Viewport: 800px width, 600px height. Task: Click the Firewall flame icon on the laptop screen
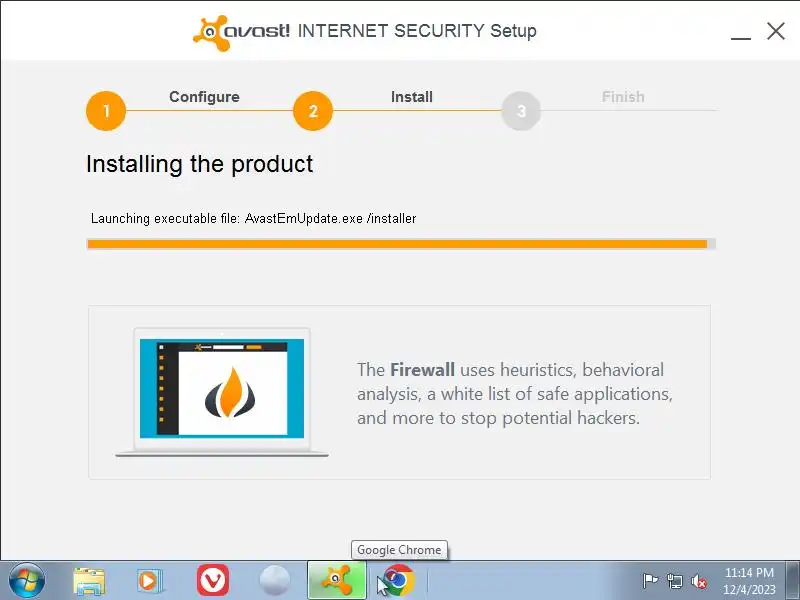[230, 392]
